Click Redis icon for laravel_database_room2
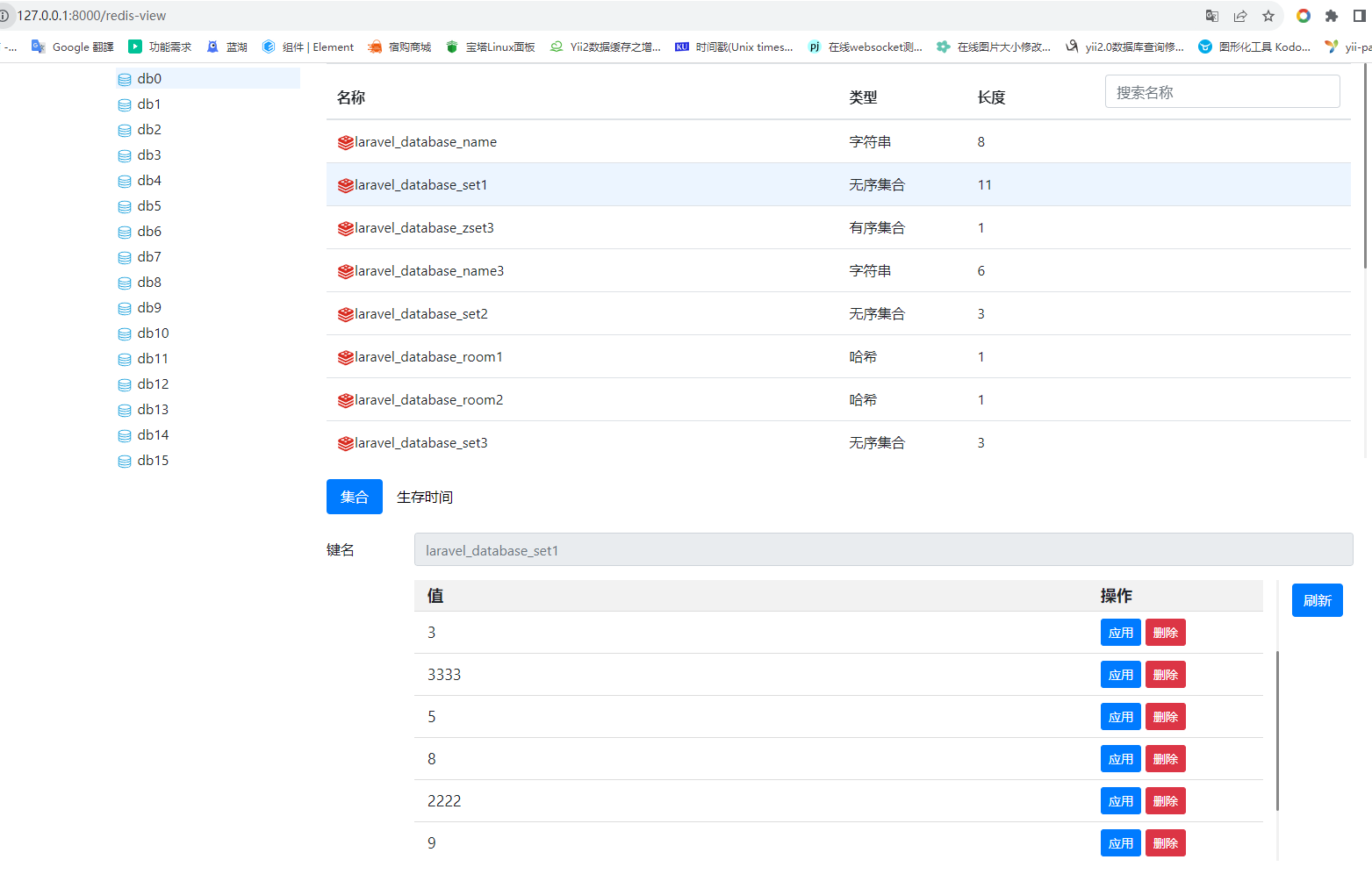The height and width of the screenshot is (874, 1372). (346, 400)
